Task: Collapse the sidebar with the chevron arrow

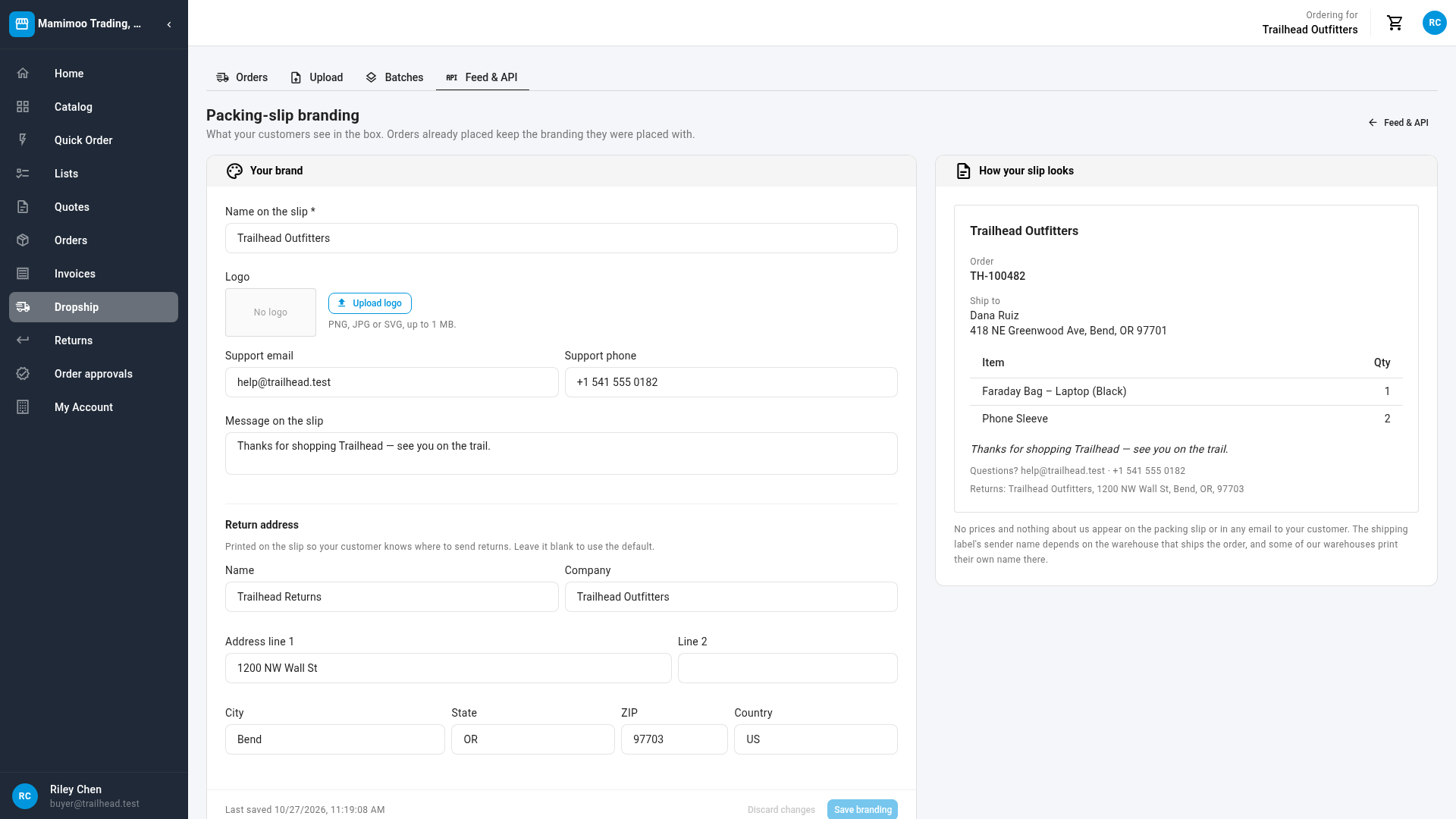Action: click(x=169, y=24)
